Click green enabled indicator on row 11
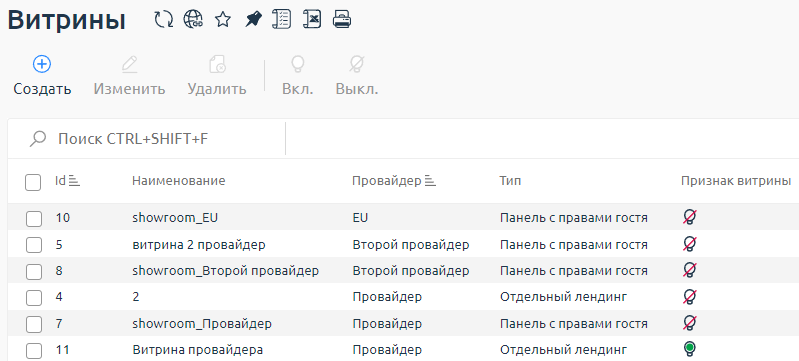The height and width of the screenshot is (361, 799). [x=689, y=349]
